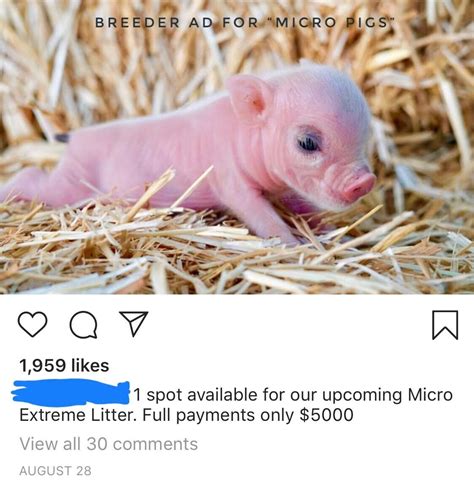
Task: Click the piglet's ear in the photo
Action: point(249,97)
